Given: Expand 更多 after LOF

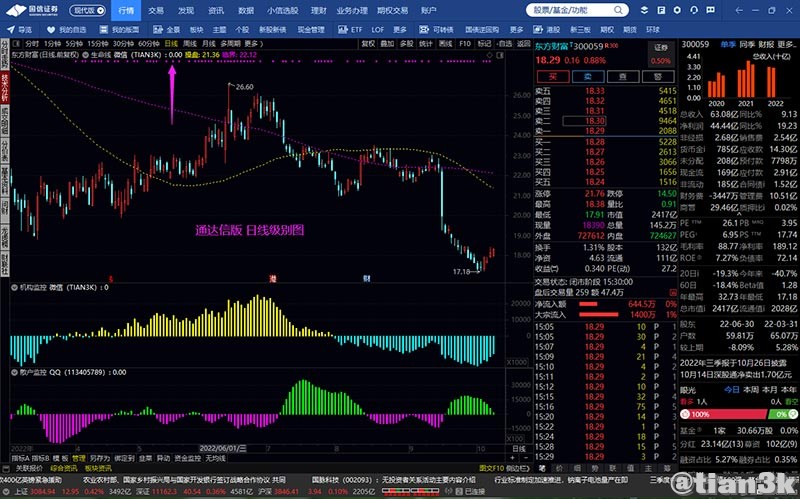Looking at the screenshot, I should pyautogui.click(x=401, y=30).
